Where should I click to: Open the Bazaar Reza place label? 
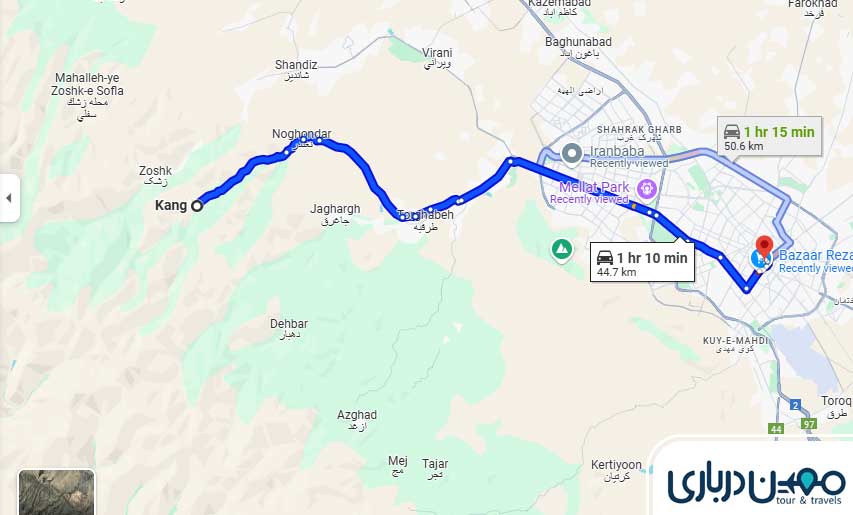pyautogui.click(x=815, y=256)
